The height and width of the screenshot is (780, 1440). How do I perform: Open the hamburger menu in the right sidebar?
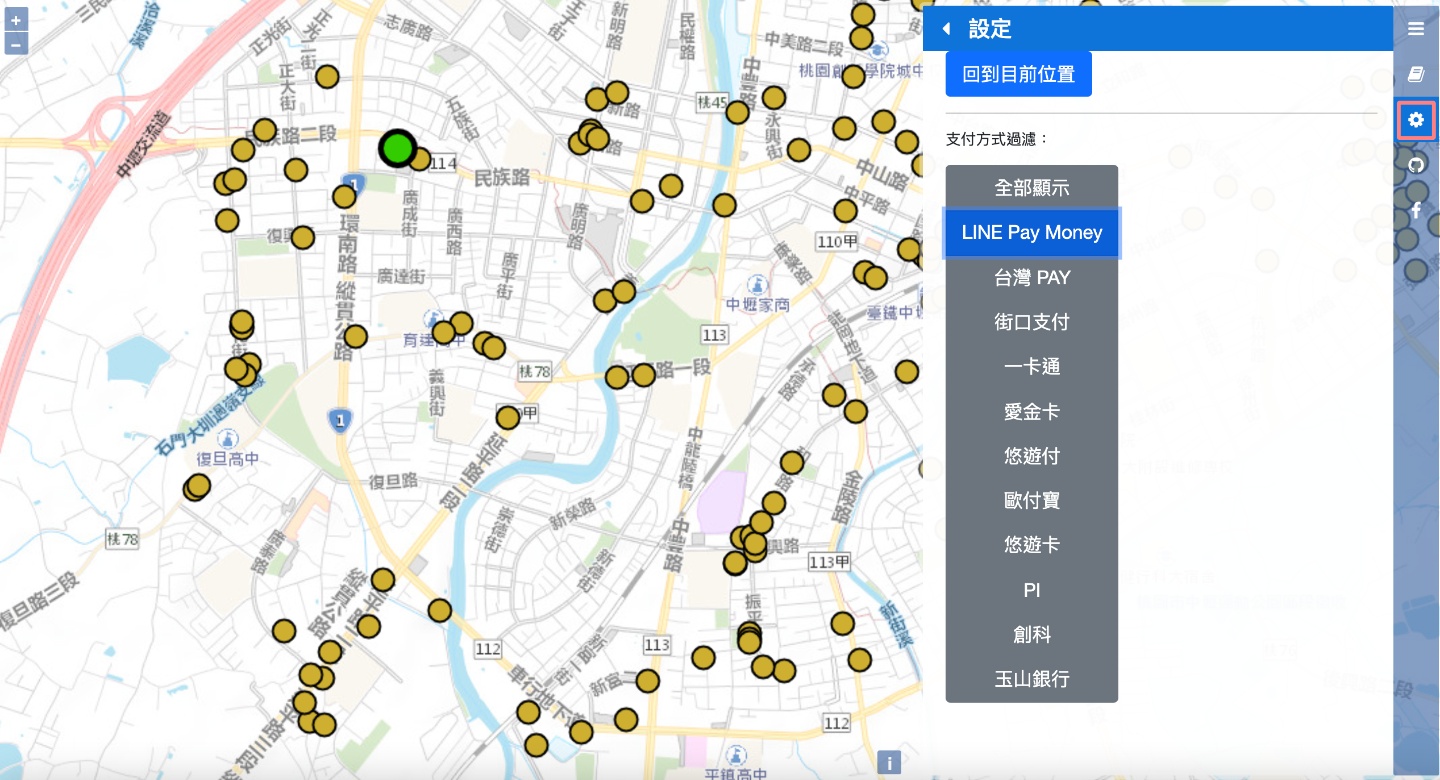[x=1416, y=29]
